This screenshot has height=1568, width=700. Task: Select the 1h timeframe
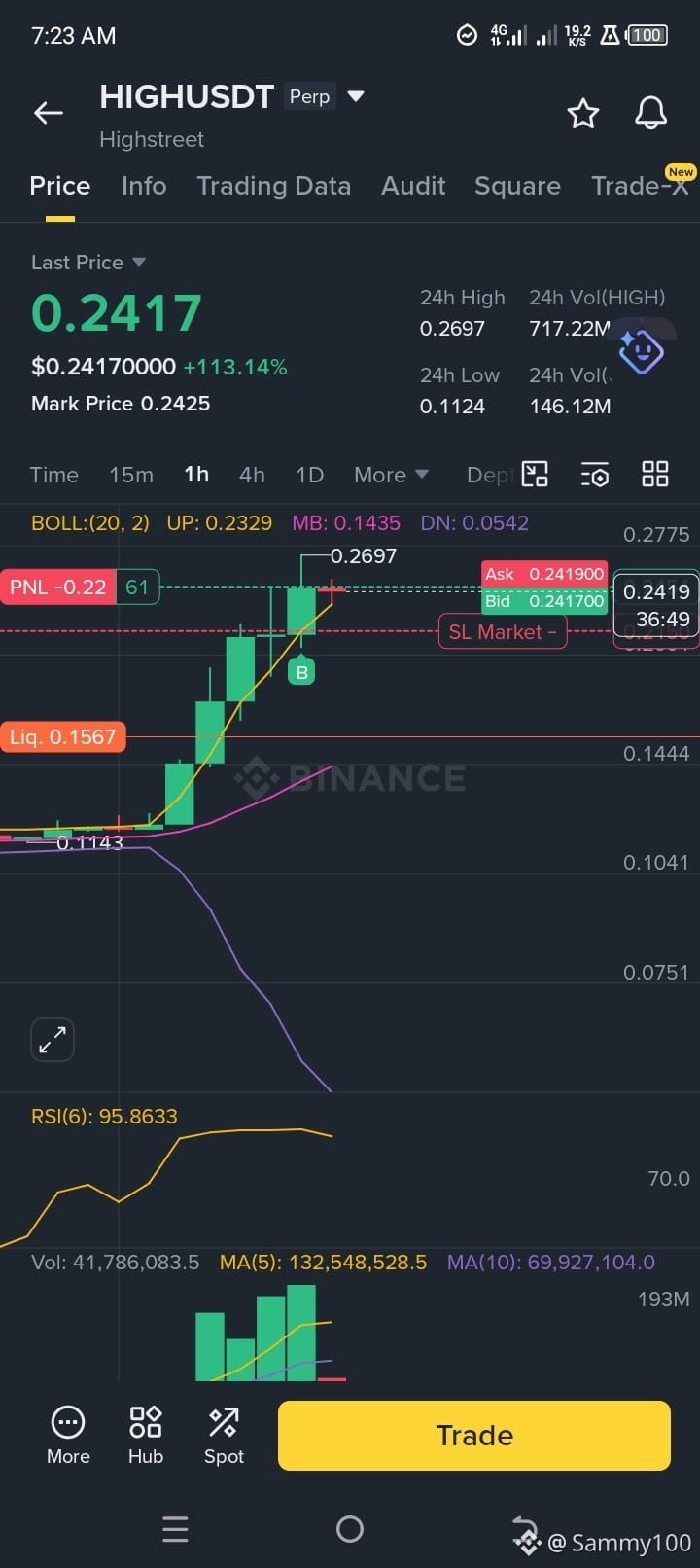[x=196, y=475]
